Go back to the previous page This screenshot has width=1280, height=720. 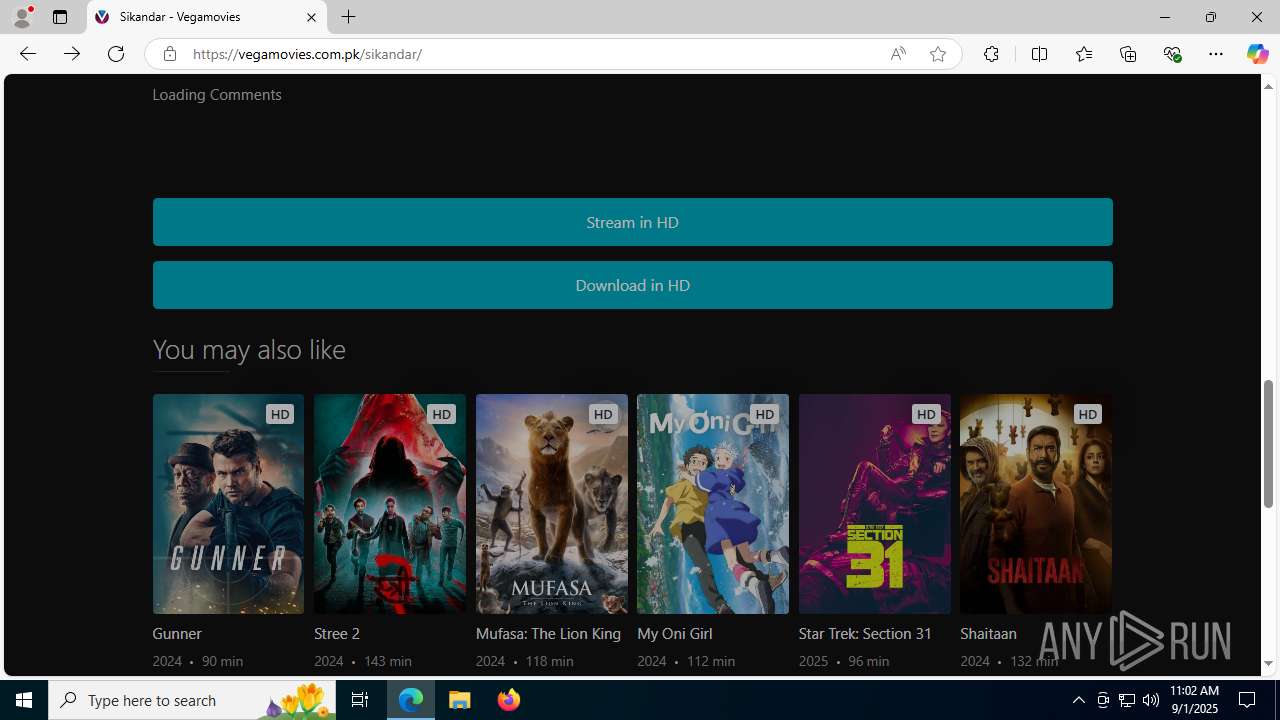[27, 54]
